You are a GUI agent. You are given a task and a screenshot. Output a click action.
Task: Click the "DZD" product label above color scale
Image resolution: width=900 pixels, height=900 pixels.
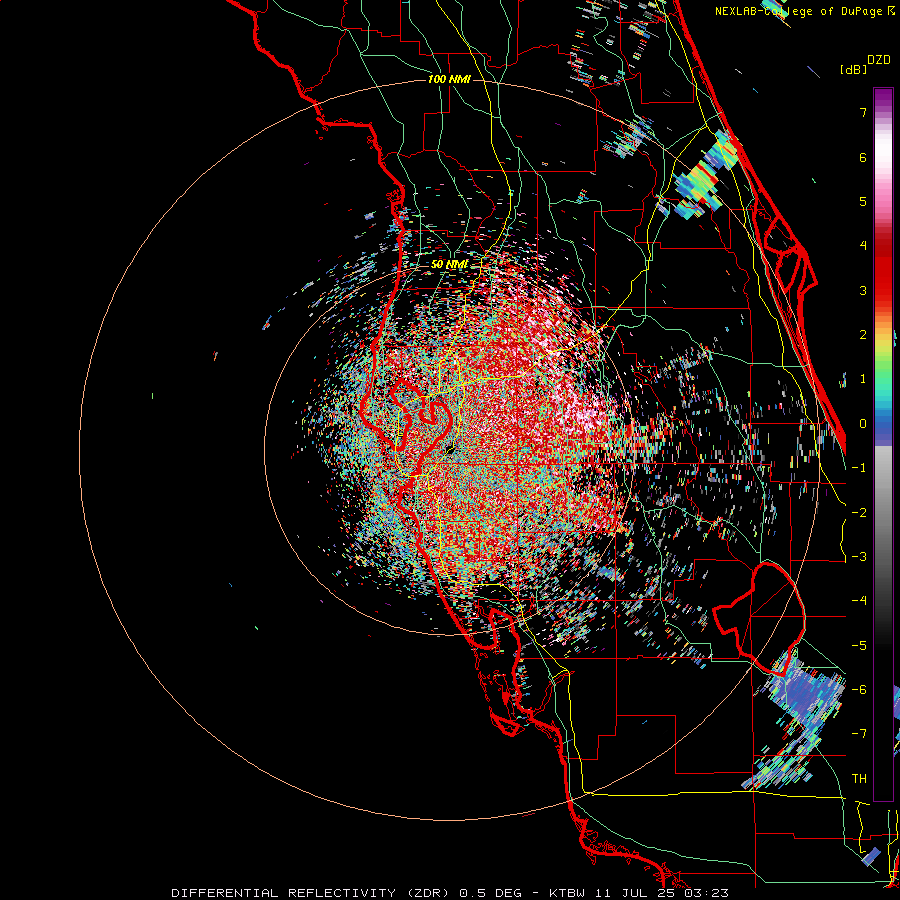tap(879, 60)
